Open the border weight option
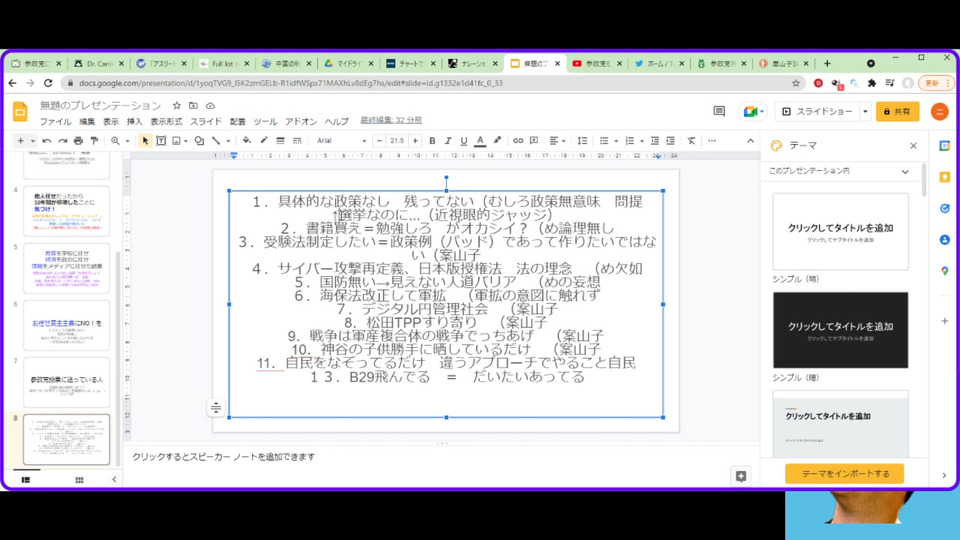Viewport: 960px width, 540px height. (280, 141)
